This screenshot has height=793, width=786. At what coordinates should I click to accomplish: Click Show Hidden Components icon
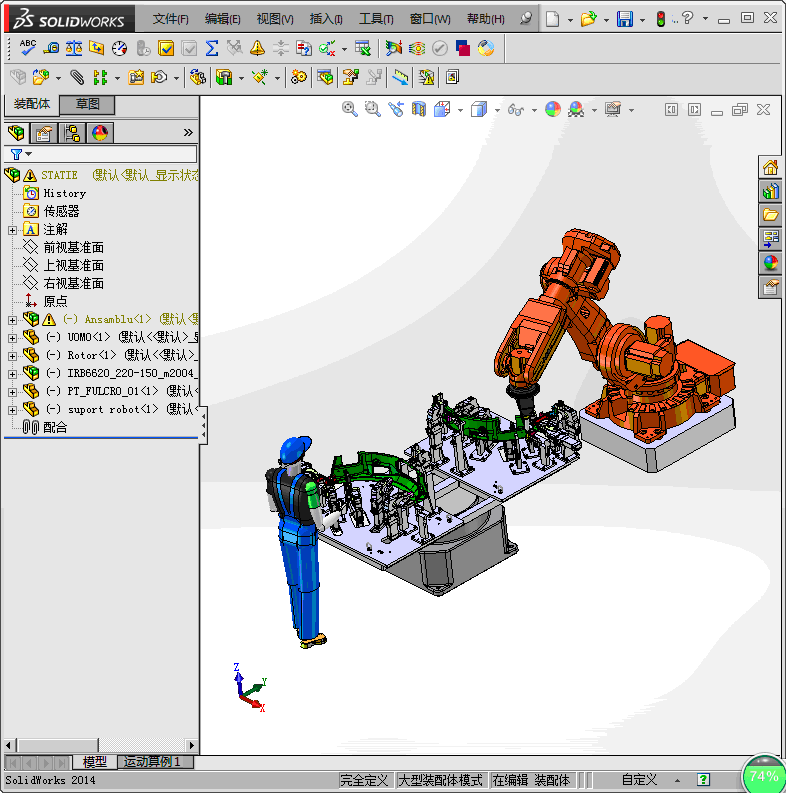coord(197,77)
